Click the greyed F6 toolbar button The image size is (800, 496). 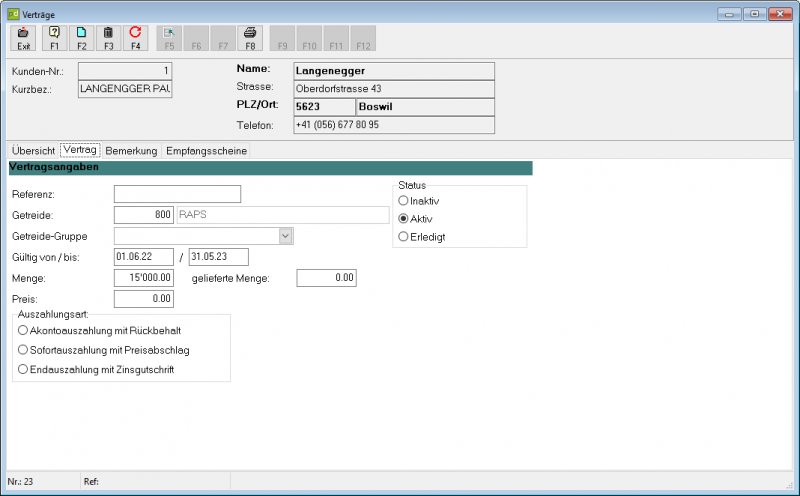[x=196, y=38]
